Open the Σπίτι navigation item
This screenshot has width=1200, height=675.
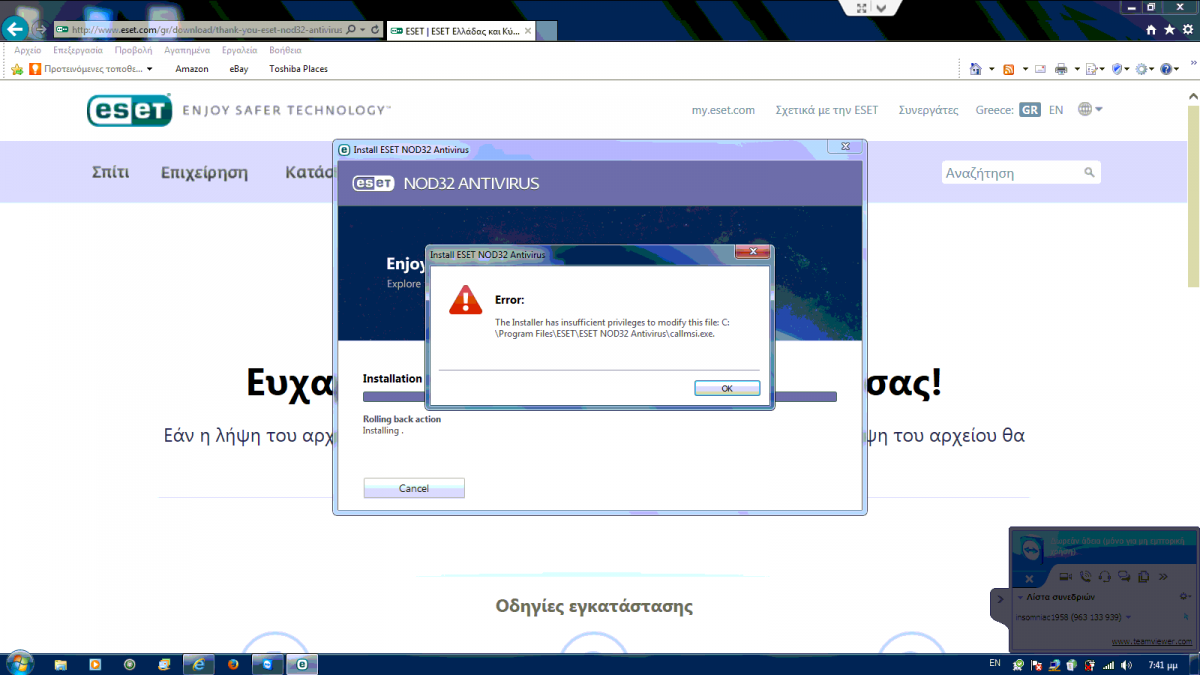(110, 172)
